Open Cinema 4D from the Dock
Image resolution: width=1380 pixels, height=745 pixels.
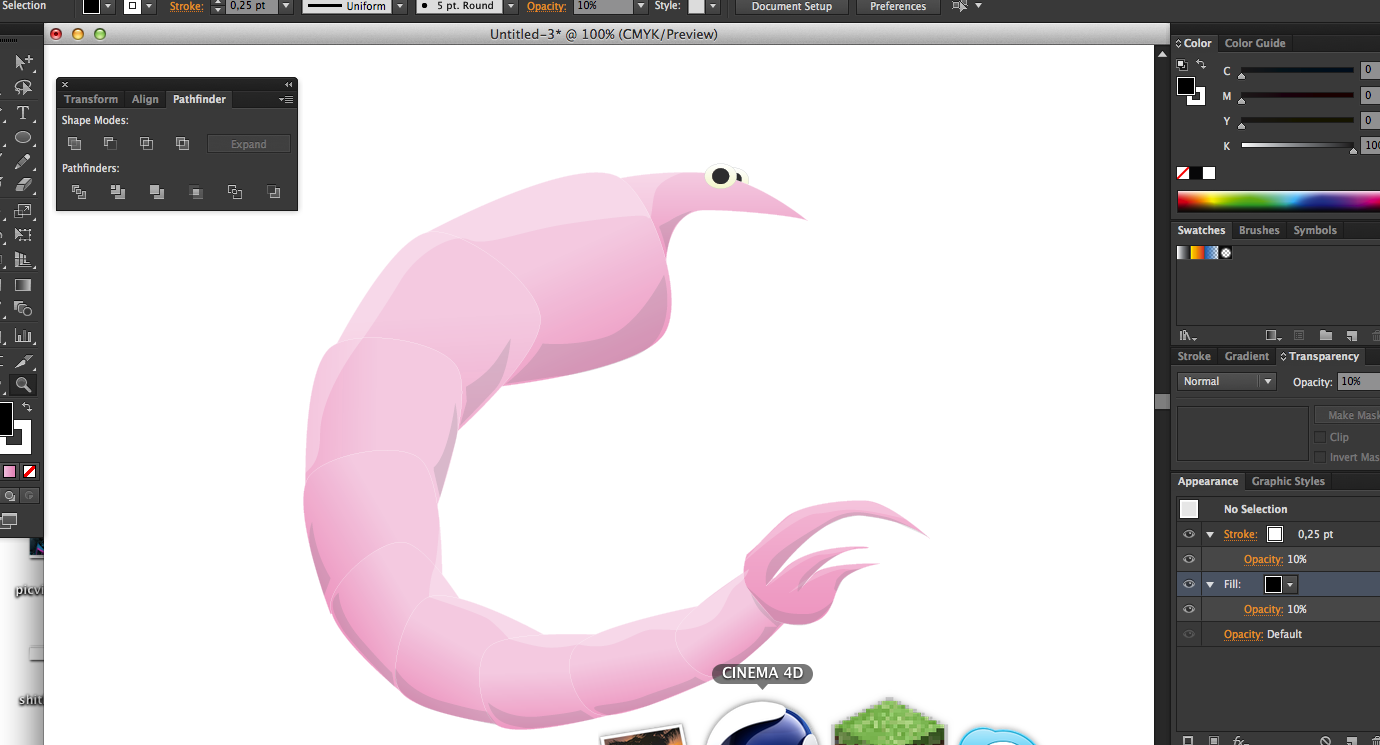763,724
